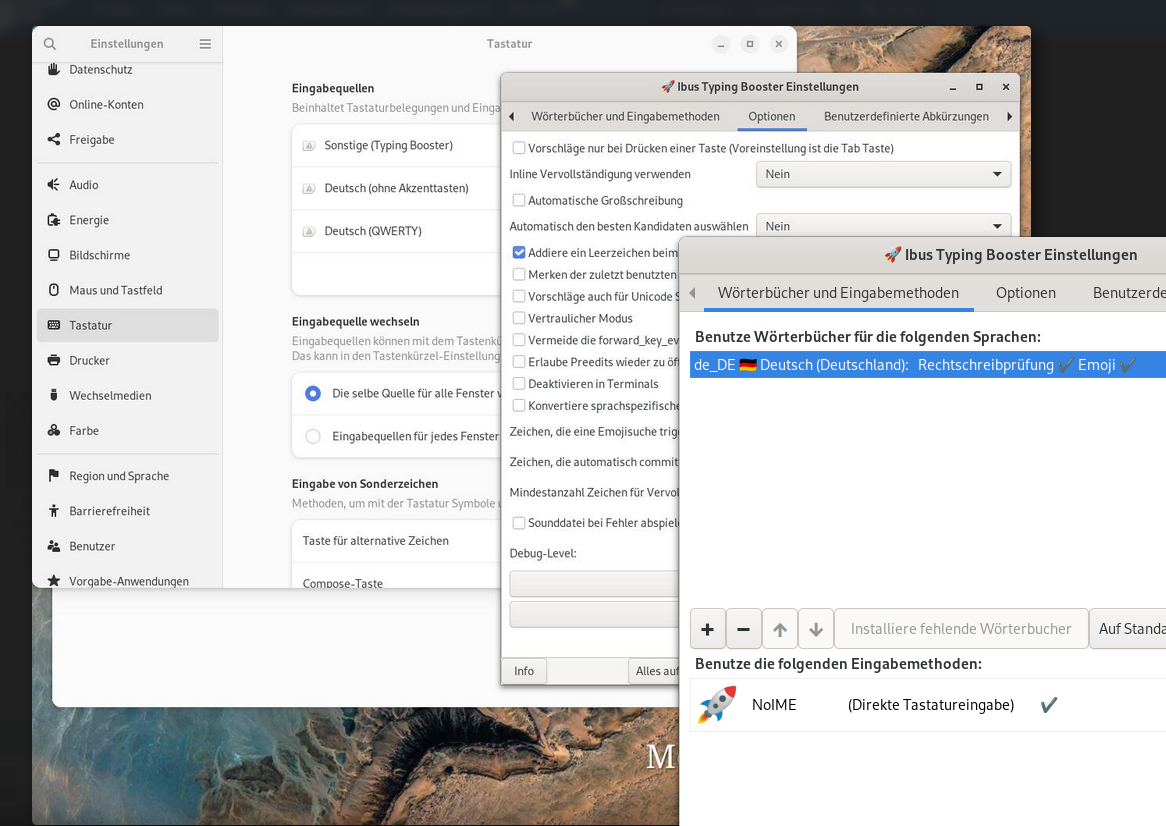1166x826 pixels.
Task: Enable Vorschläge nur bei Drücken einer Taste
Action: click(519, 148)
